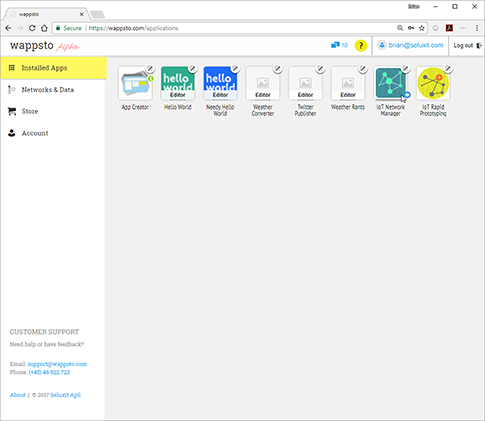Click the edit pencil on Weather Rants
This screenshot has height=421, width=485.
[x=363, y=69]
